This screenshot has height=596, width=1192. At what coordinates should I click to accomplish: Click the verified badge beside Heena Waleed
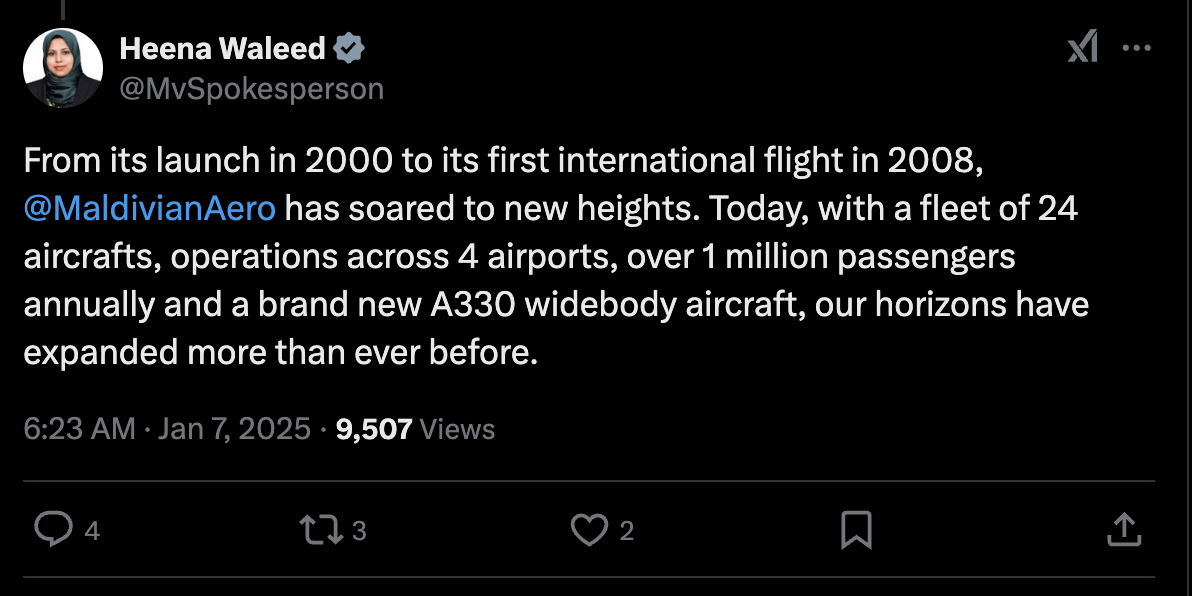coord(350,48)
